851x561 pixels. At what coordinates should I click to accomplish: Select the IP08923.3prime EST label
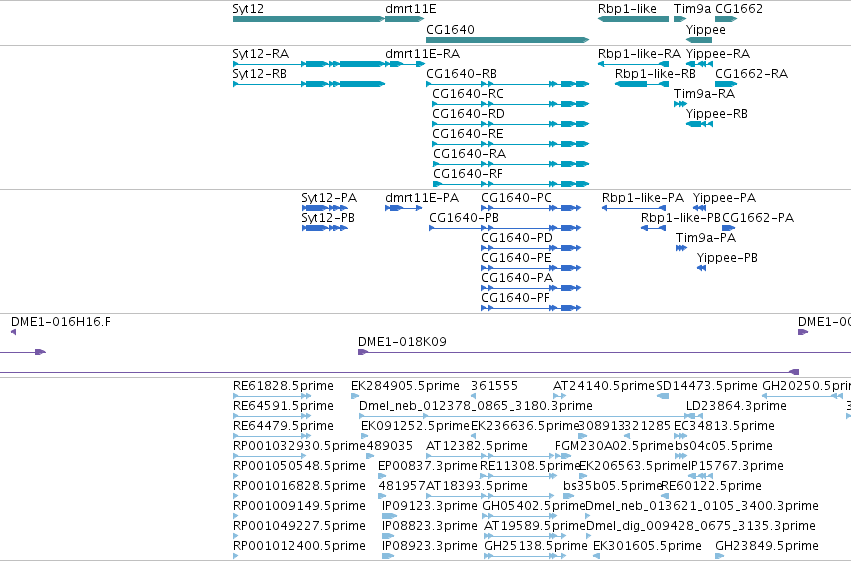coord(430,546)
